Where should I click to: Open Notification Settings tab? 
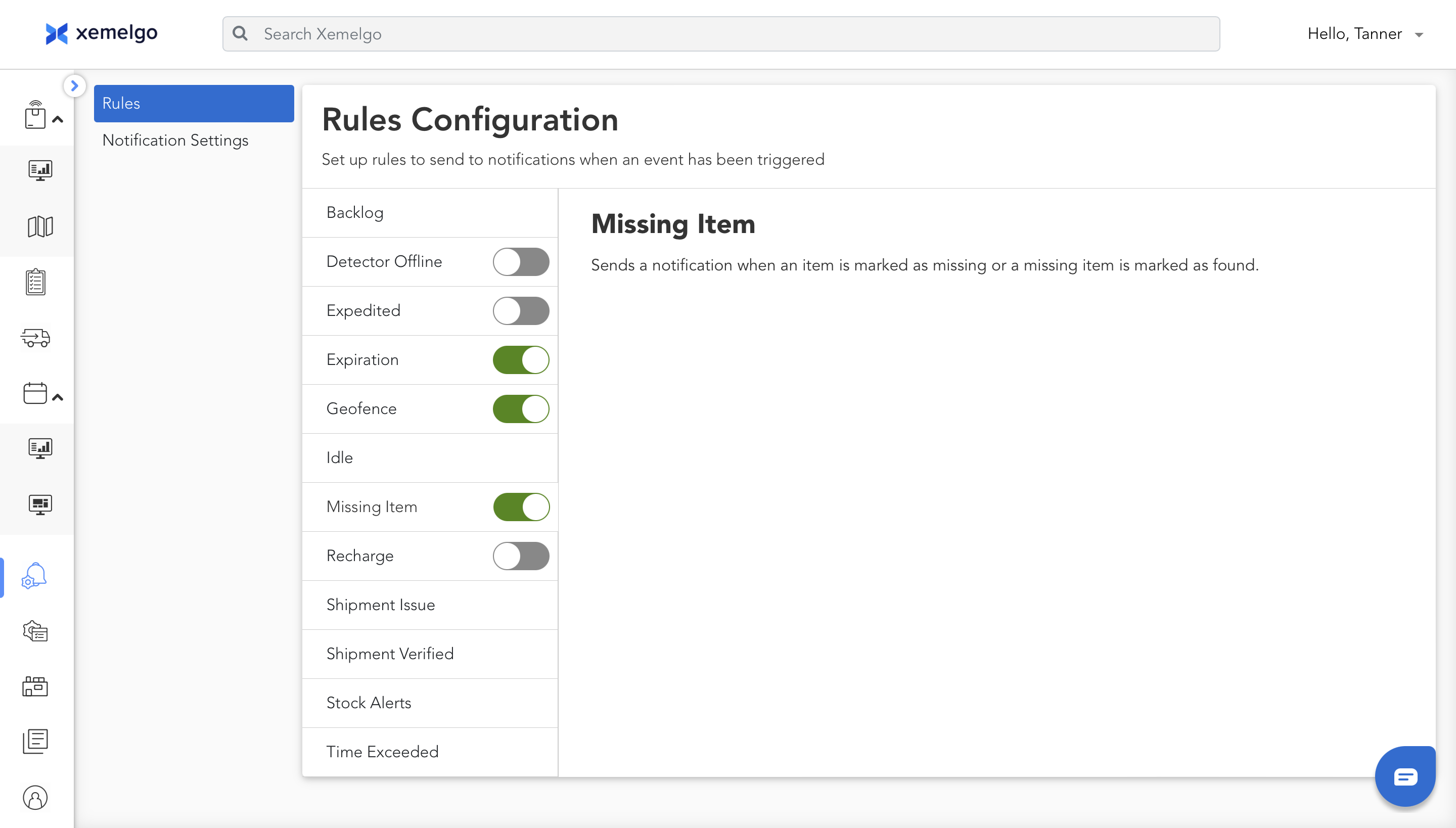click(175, 141)
